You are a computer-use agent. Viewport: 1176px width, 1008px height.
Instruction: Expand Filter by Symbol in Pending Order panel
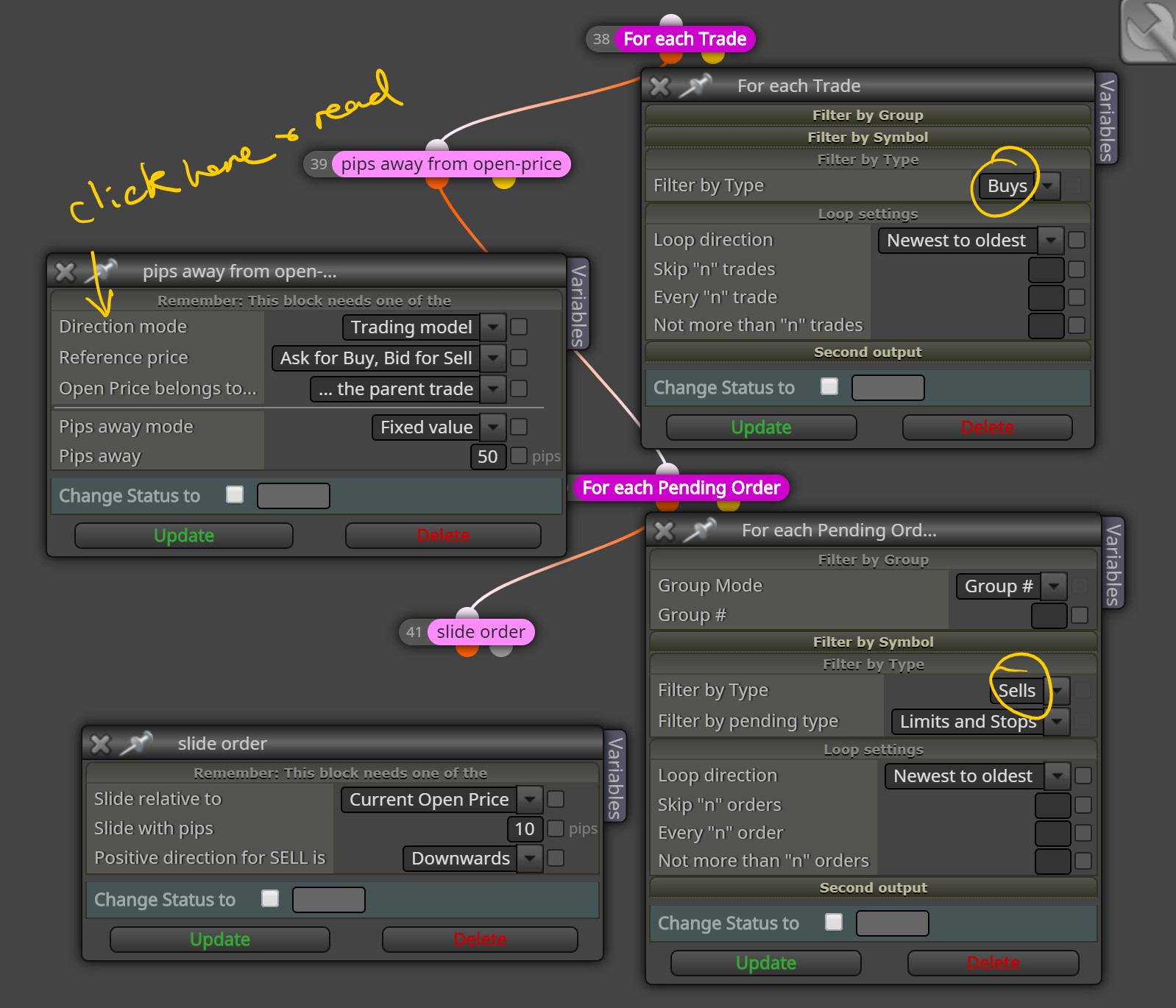click(x=873, y=642)
